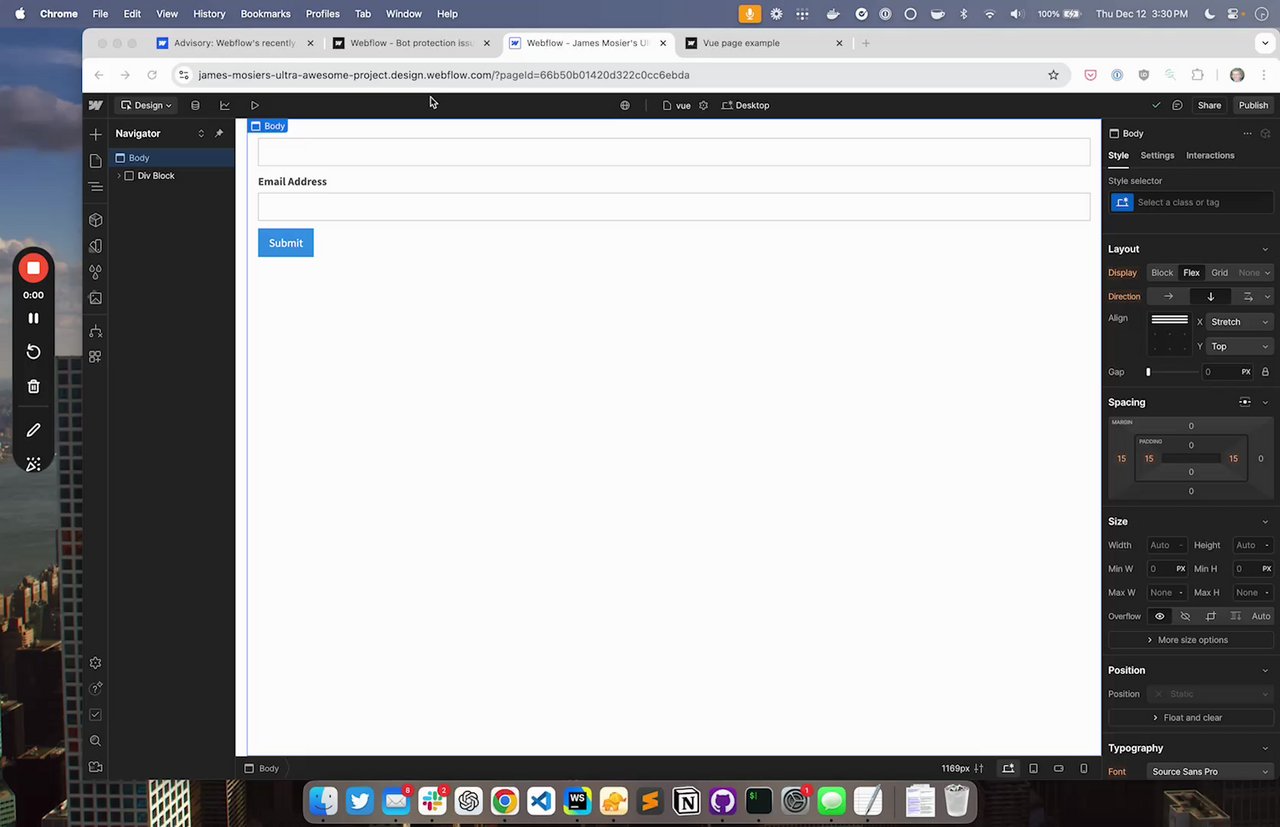The height and width of the screenshot is (827, 1280).
Task: Pause the screen recording
Action: pyautogui.click(x=33, y=318)
